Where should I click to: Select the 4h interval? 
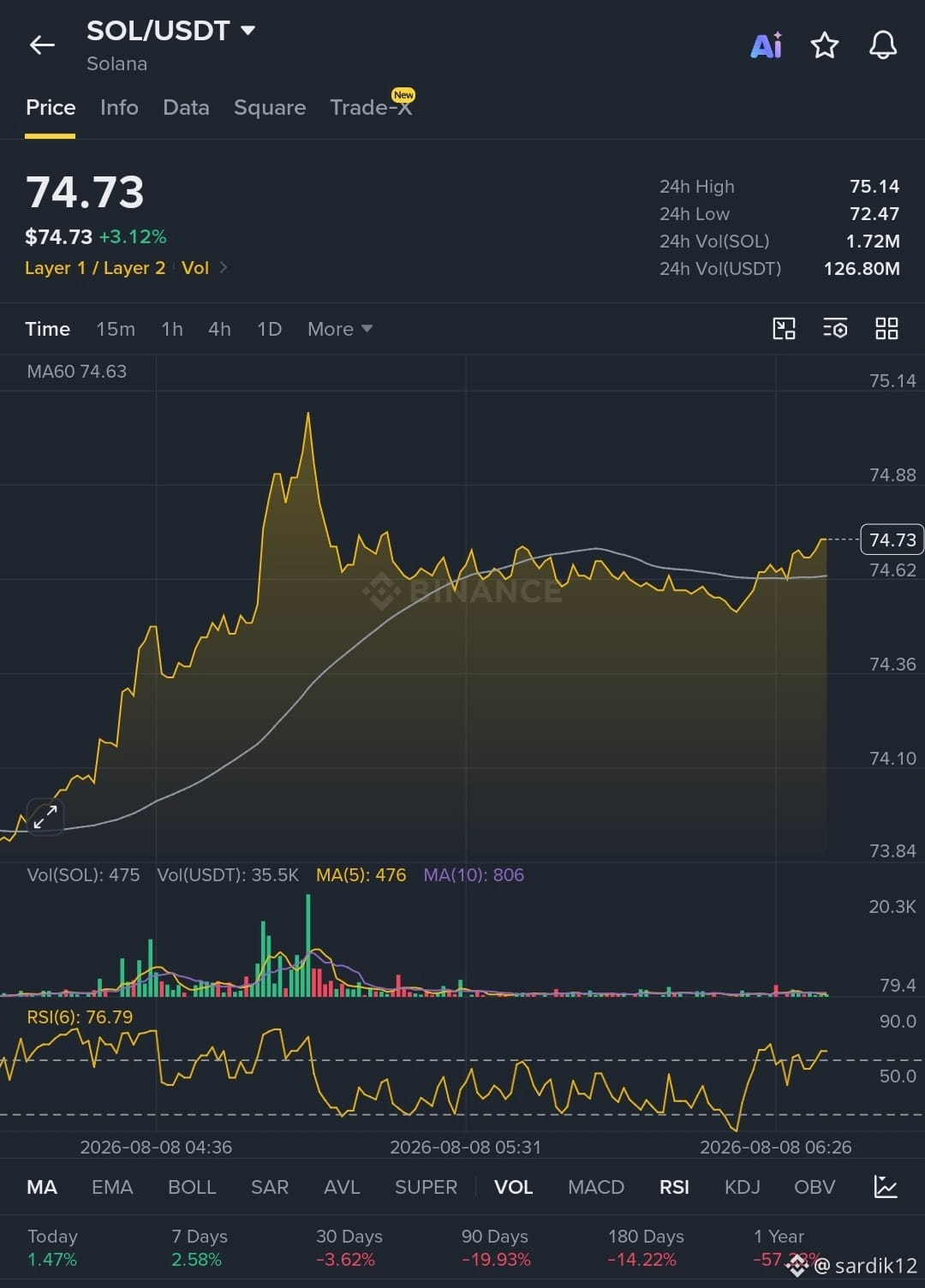pos(219,329)
